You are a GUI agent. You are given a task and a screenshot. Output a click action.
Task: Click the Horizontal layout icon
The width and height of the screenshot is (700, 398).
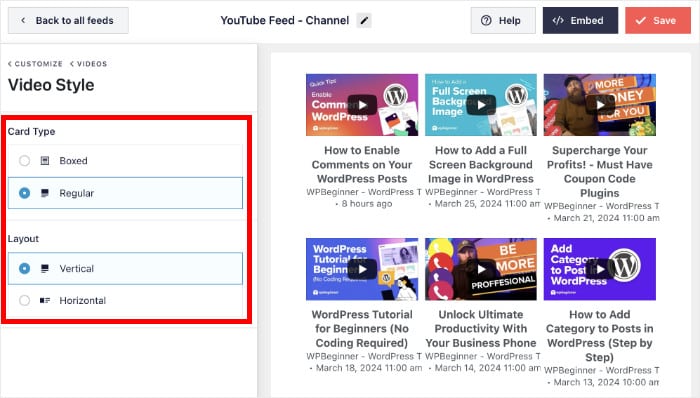coord(45,301)
